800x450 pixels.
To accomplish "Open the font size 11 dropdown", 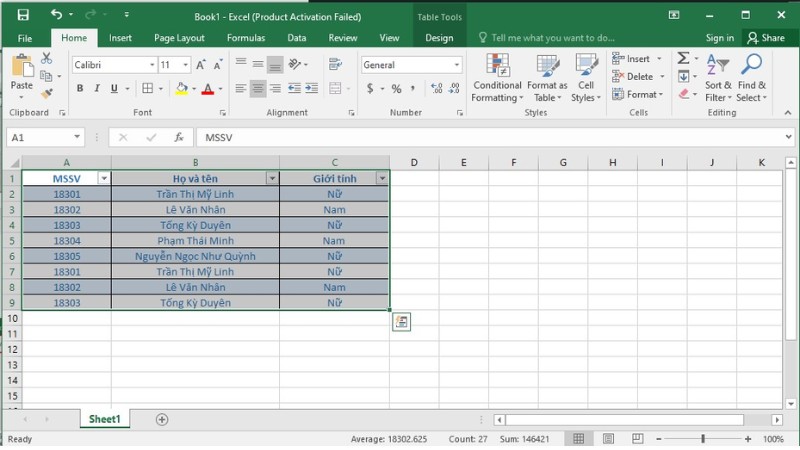I will 185,65.
